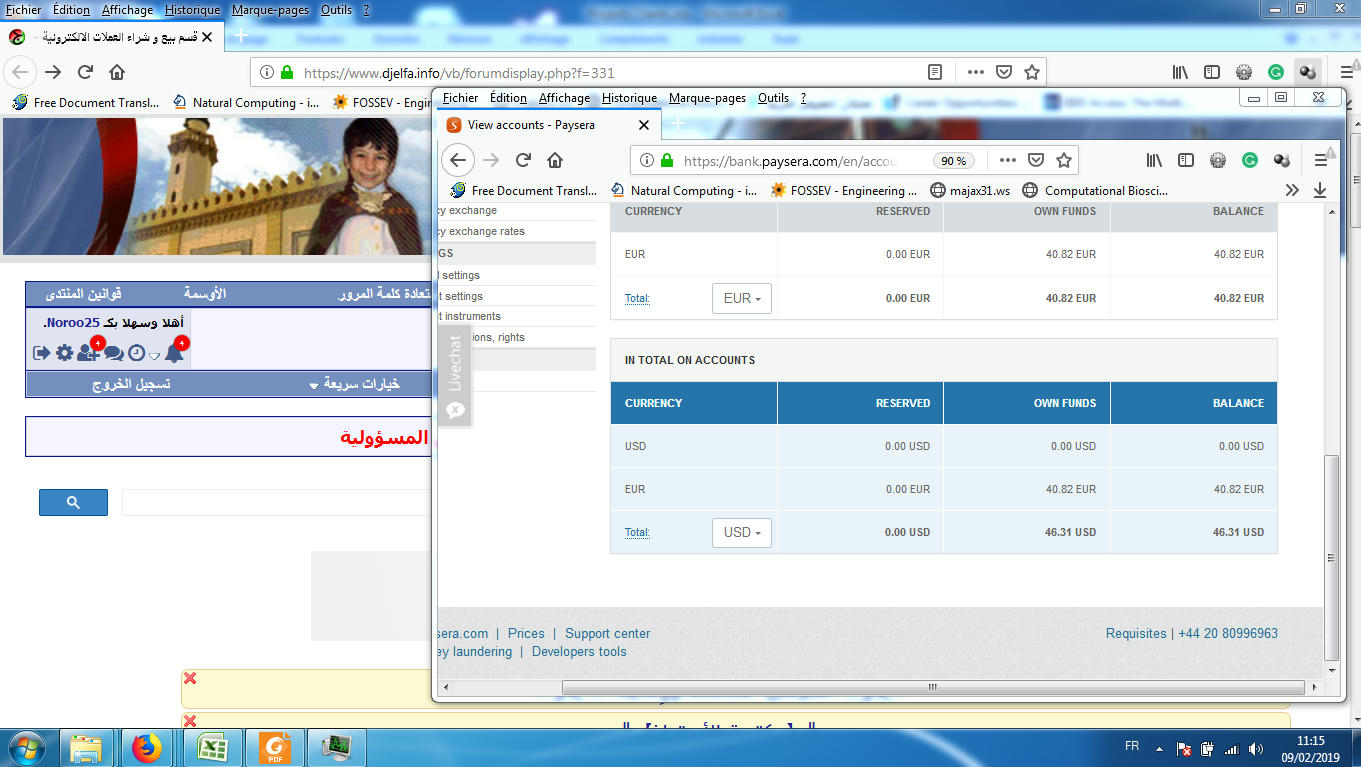Open Support center footer link

click(607, 633)
